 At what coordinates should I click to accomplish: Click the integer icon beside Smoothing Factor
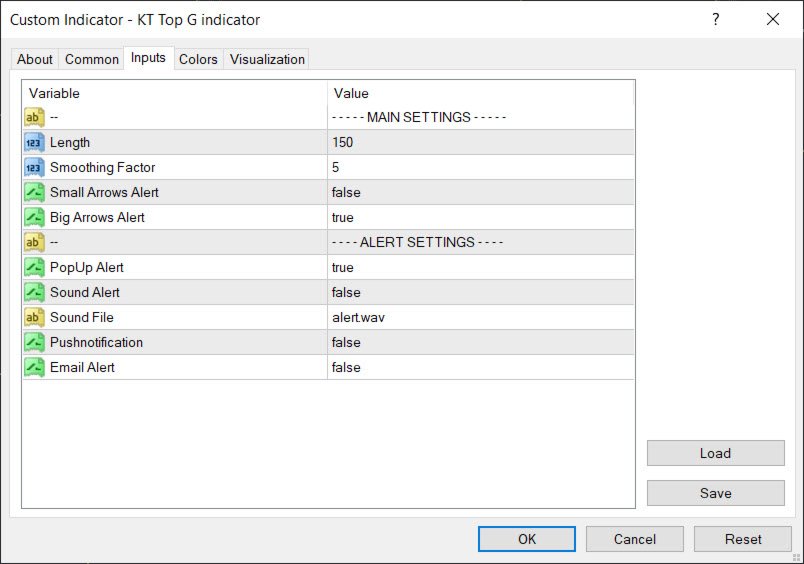click(33, 167)
